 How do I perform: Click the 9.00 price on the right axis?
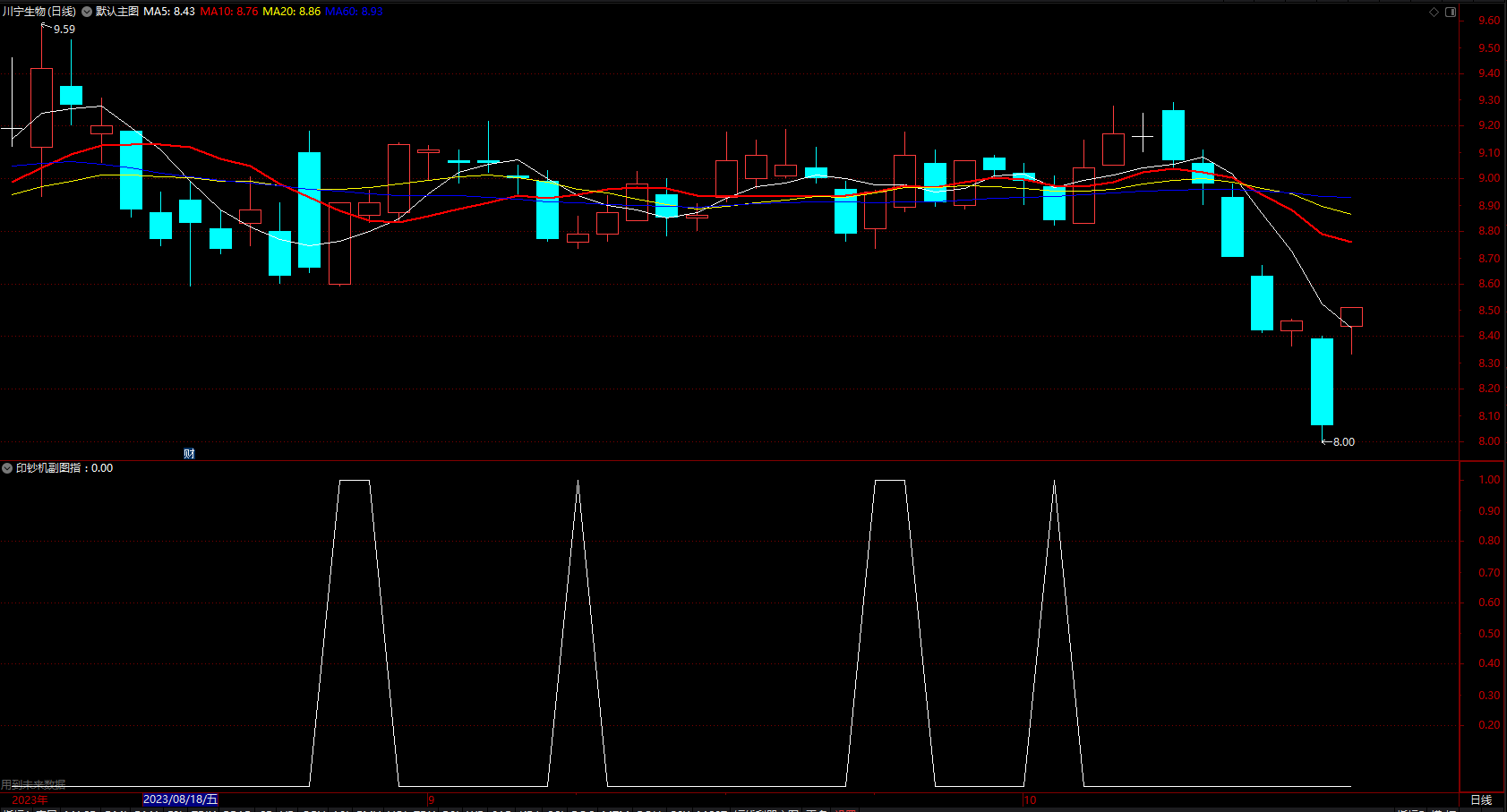[x=1490, y=178]
